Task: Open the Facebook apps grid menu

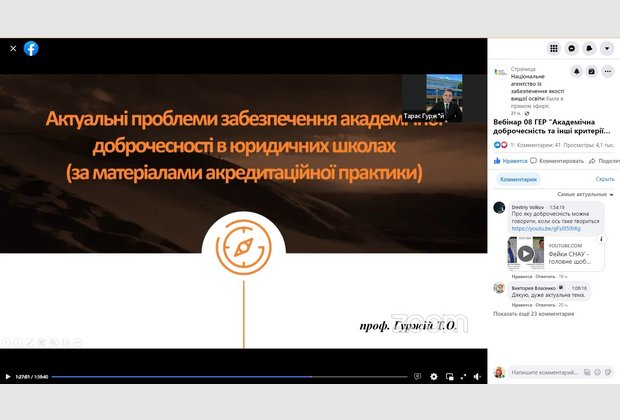Action: (554, 48)
